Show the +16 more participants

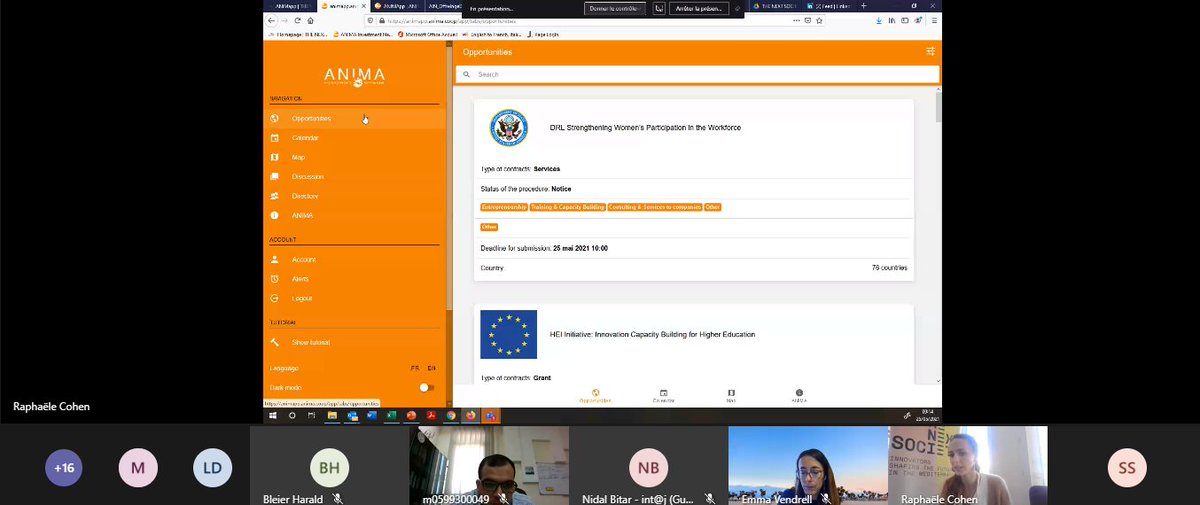click(64, 467)
